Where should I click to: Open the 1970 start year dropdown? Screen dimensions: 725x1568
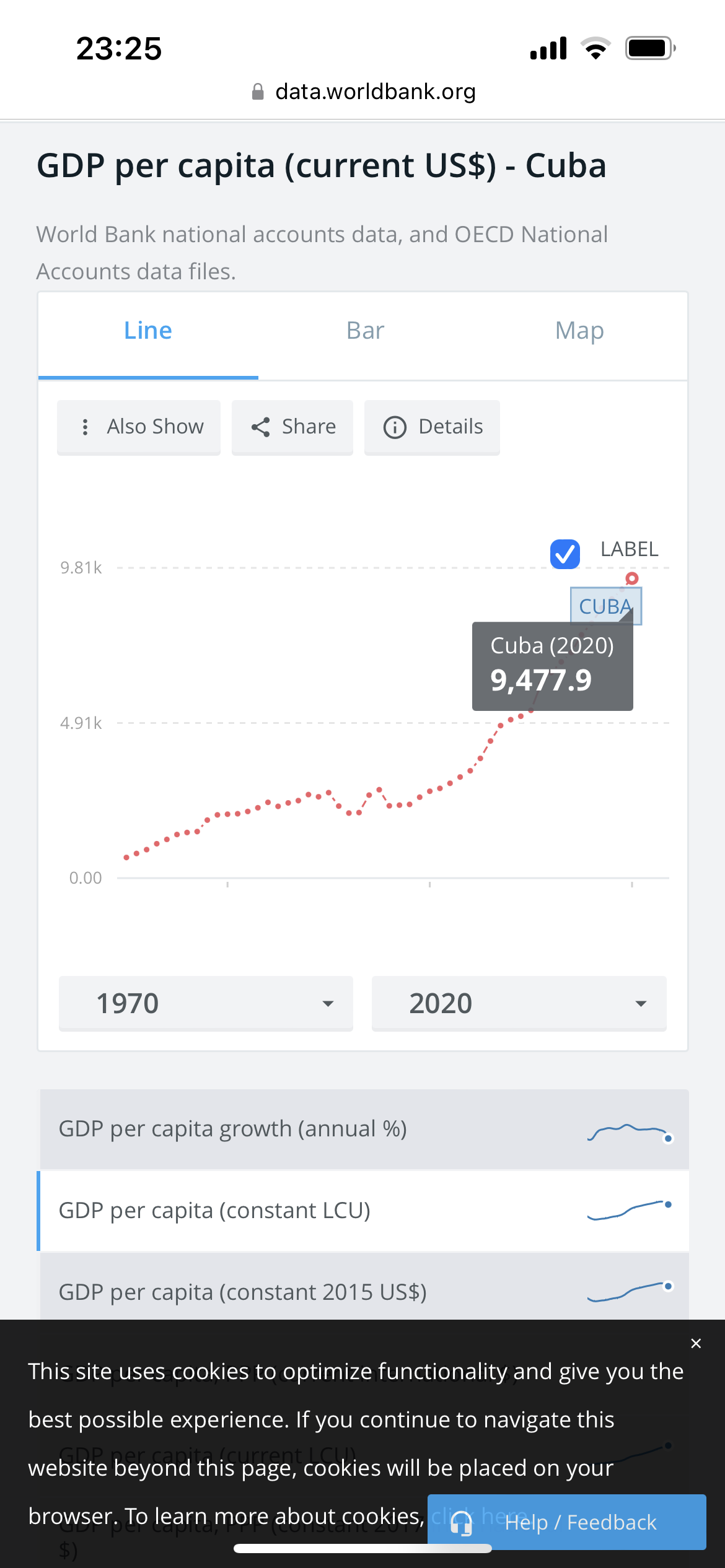click(206, 1003)
